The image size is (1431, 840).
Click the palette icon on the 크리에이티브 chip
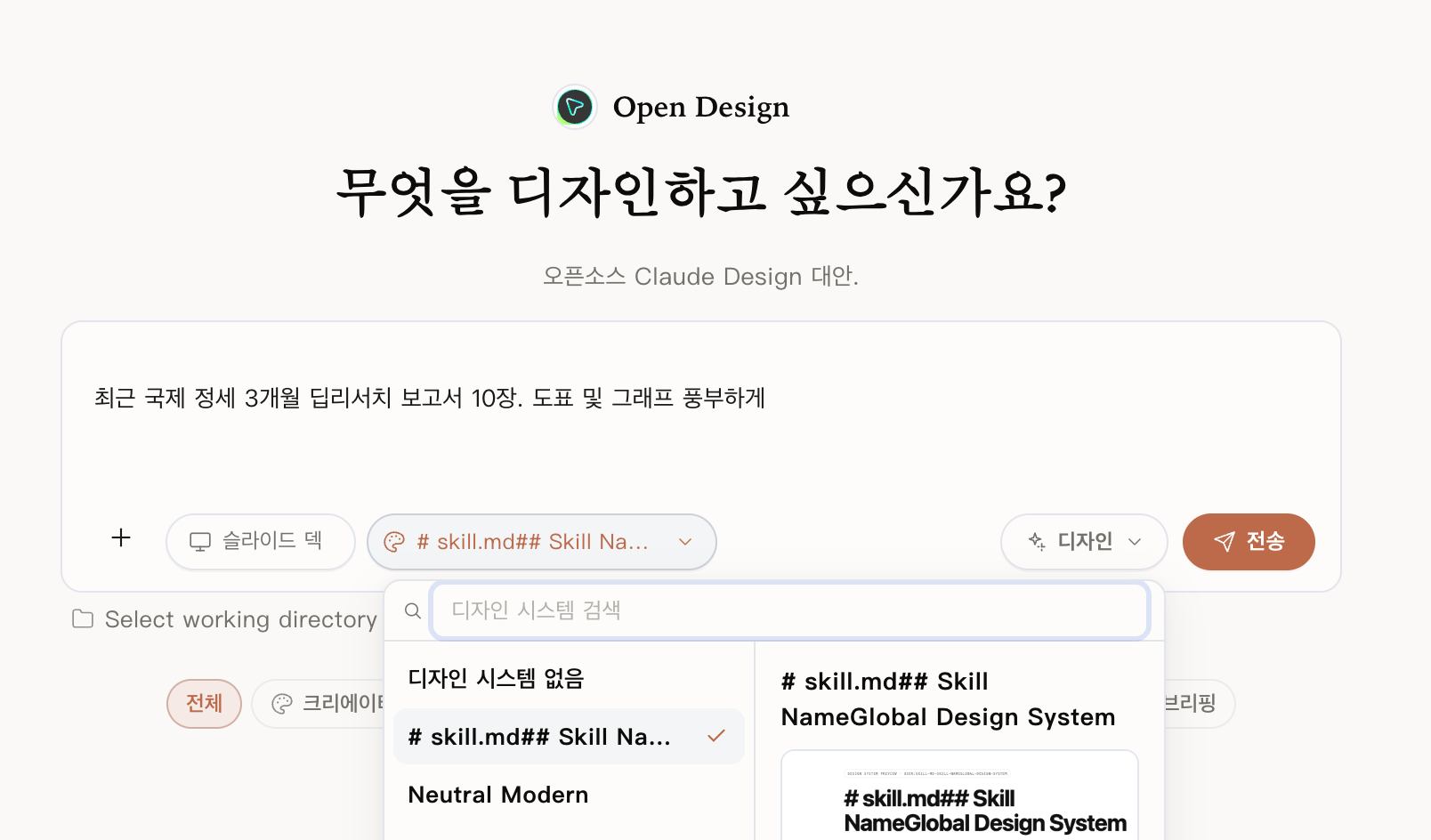tap(282, 704)
